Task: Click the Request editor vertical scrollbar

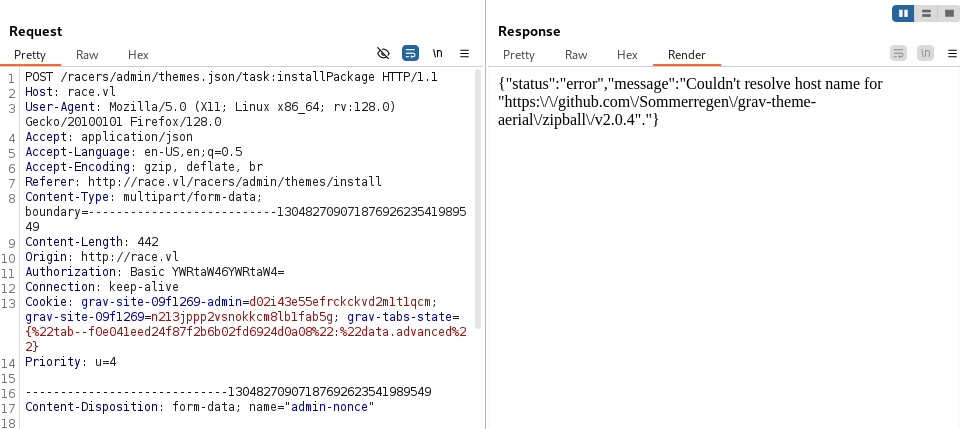Action: click(x=478, y=199)
